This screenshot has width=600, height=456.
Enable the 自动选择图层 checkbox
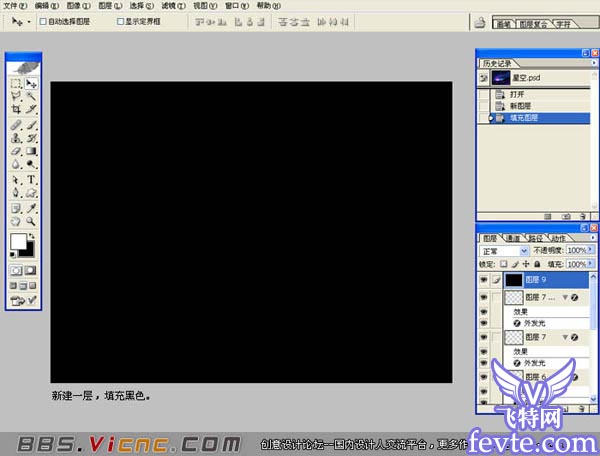point(41,20)
